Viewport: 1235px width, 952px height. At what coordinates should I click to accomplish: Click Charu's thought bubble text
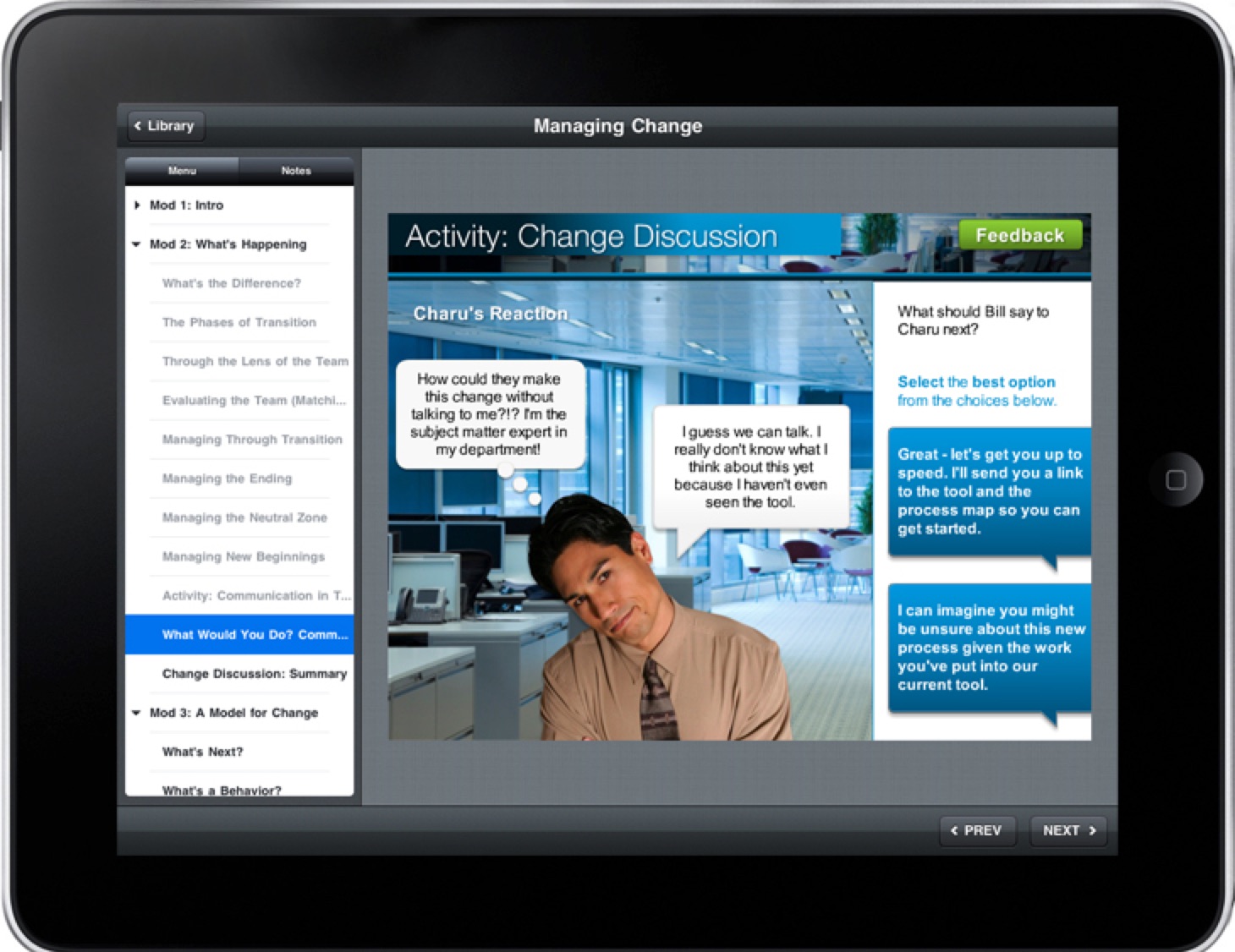click(x=490, y=414)
